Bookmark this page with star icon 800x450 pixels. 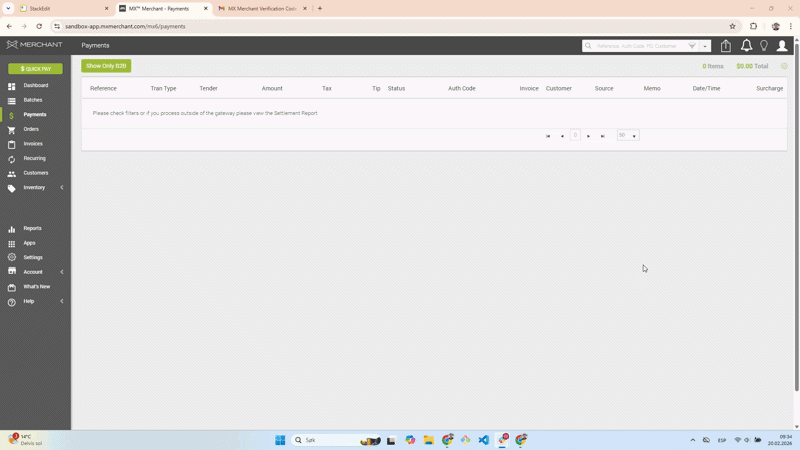[x=732, y=27]
